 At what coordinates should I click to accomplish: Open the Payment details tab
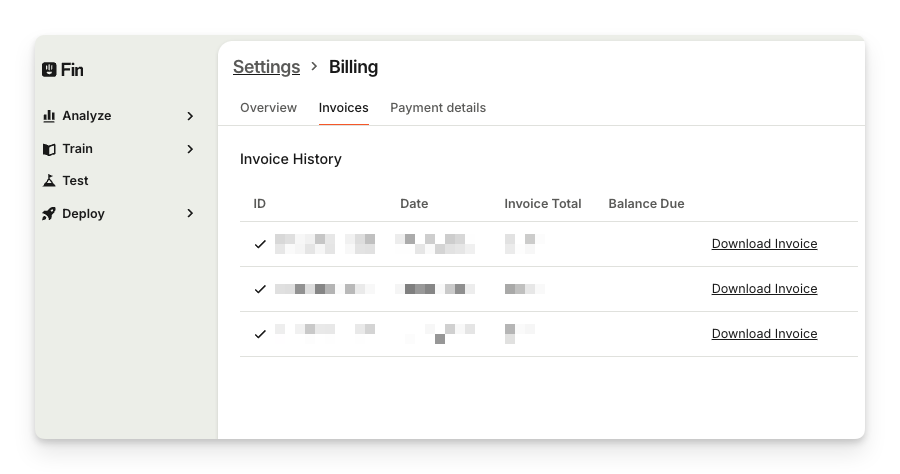pos(438,108)
